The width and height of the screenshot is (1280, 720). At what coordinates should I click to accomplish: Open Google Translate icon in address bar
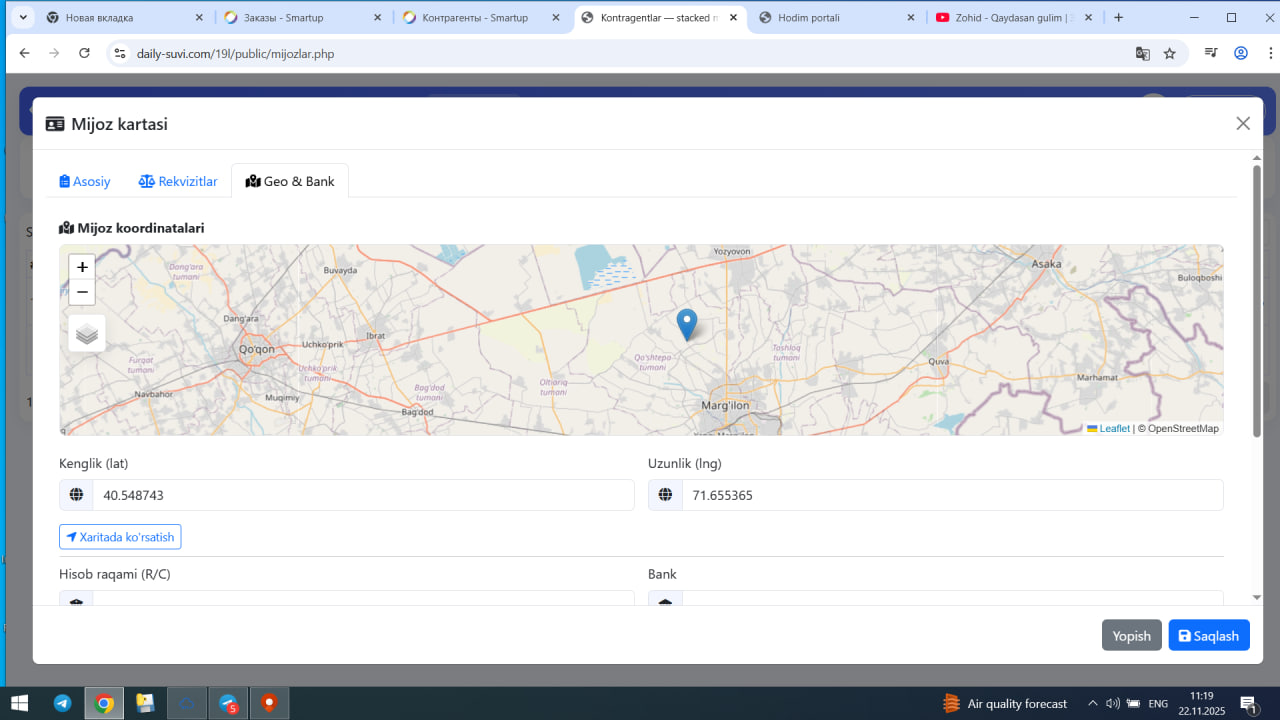click(1142, 54)
